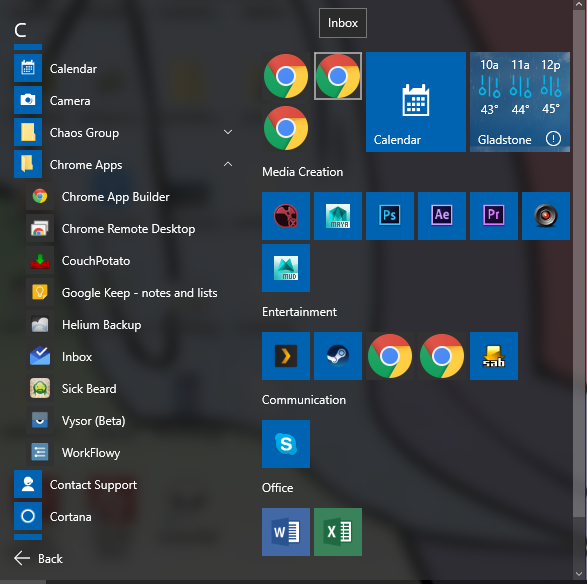This screenshot has height=584, width=587.
Task: Expand the Chaos Group folder
Action: pyautogui.click(x=124, y=133)
